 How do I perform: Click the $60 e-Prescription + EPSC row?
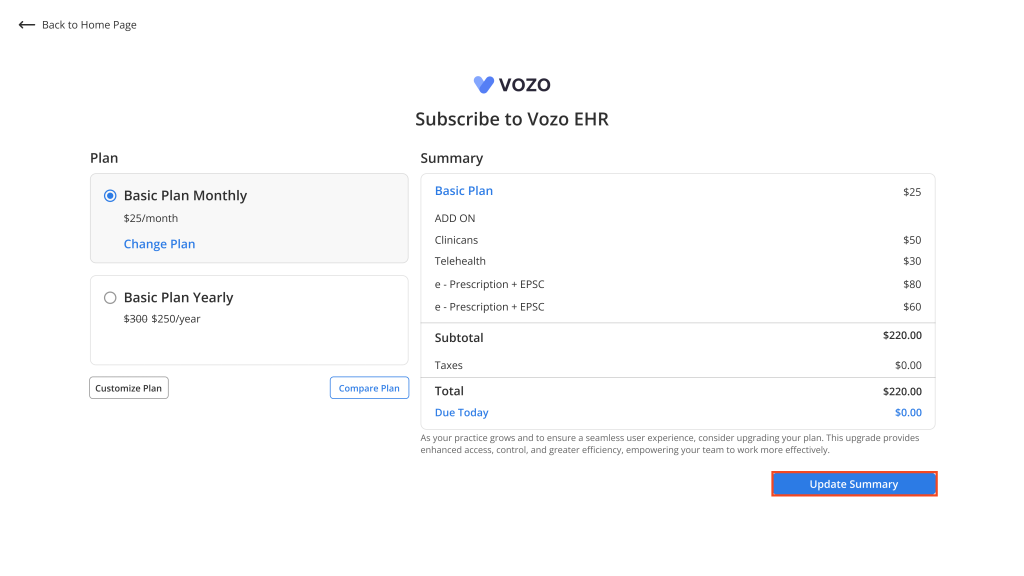tap(678, 307)
